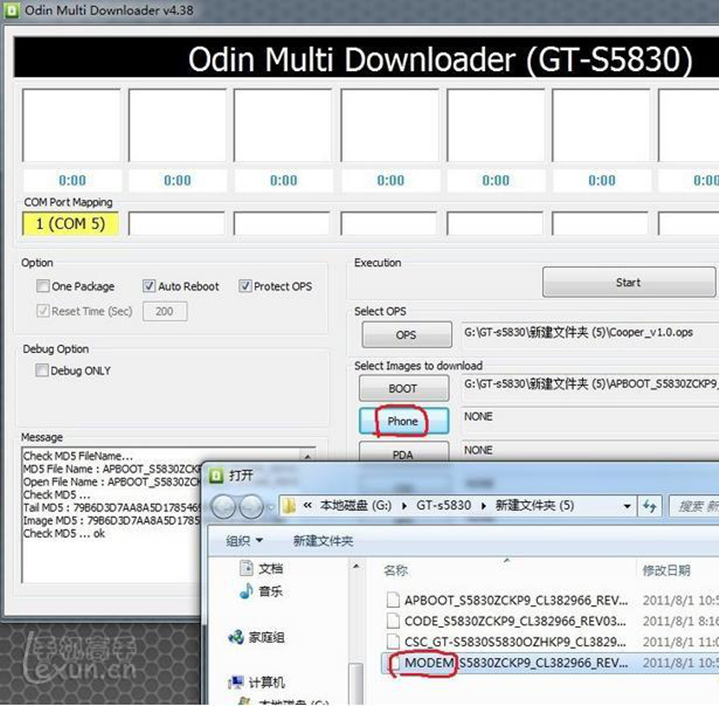Image resolution: width=719 pixels, height=706 pixels.
Task: Click the BOOT file path field
Action: tap(590, 384)
